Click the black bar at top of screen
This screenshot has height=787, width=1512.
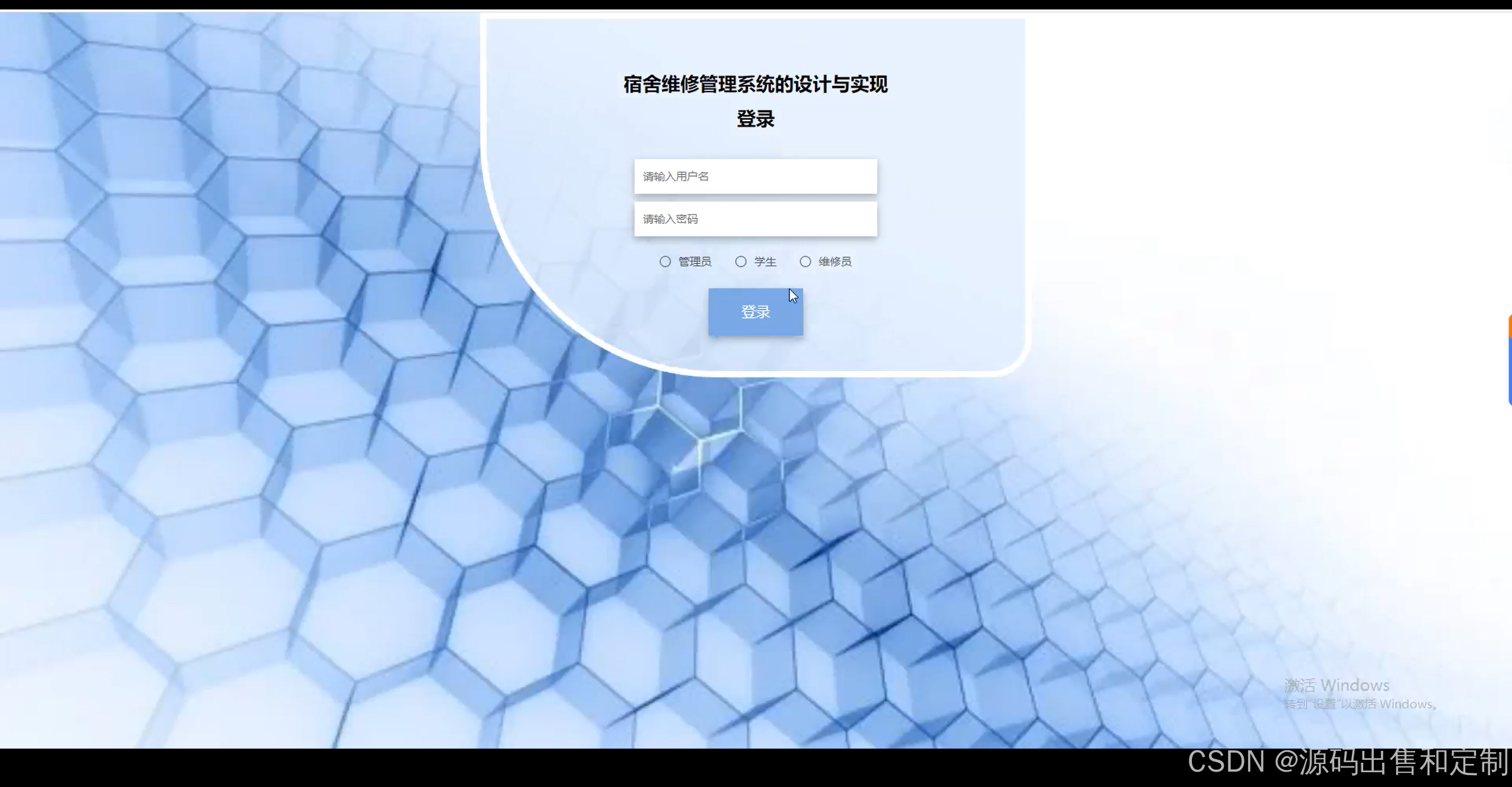[756, 5]
